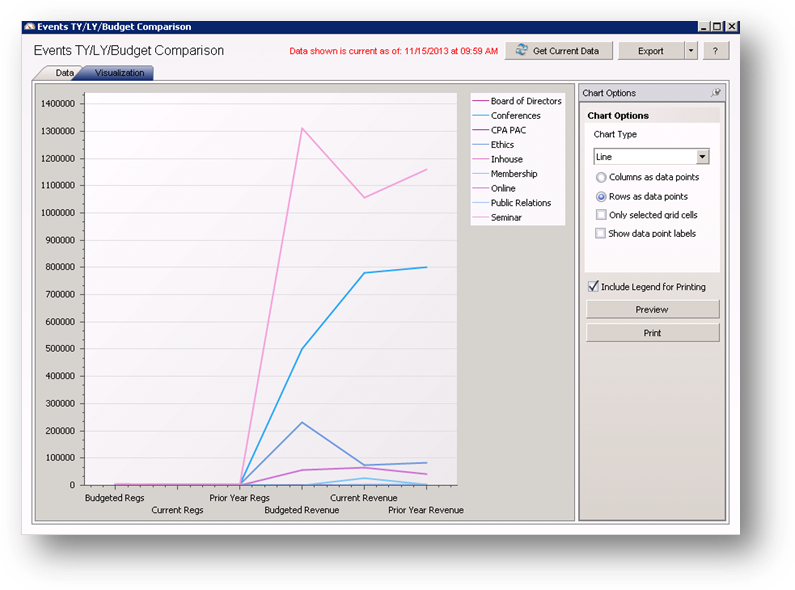Click the Public Relations legend entry
795x590 pixels.
click(x=512, y=203)
